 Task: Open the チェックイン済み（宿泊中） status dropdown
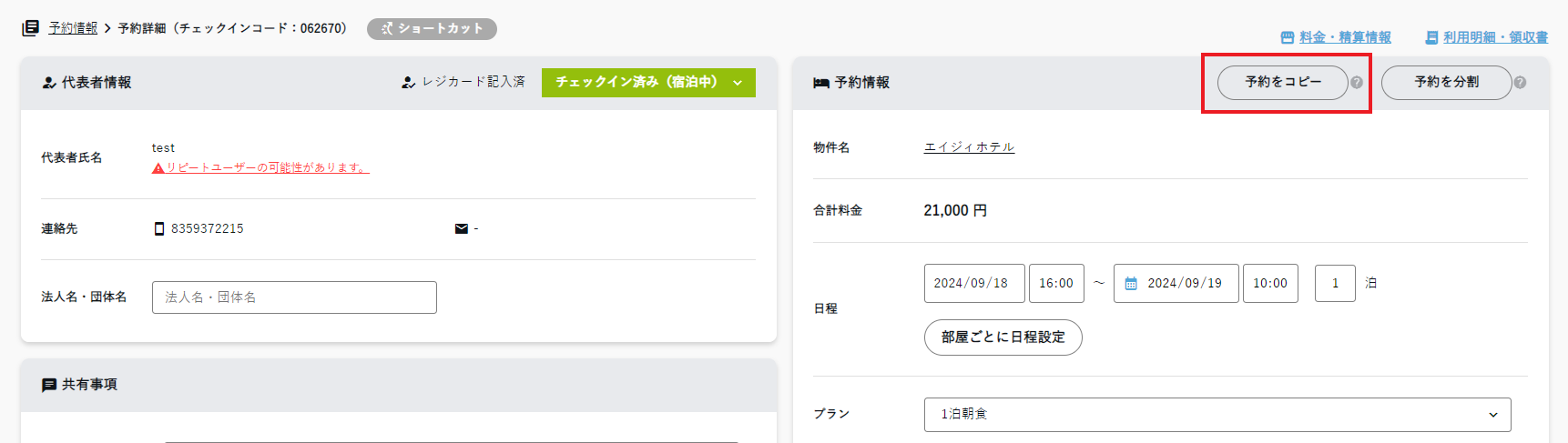click(x=648, y=83)
